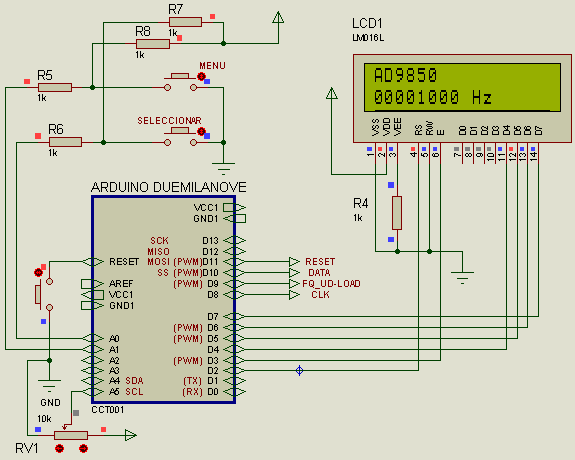
Task: Select resistor R6 component
Action: pyautogui.click(x=65, y=142)
